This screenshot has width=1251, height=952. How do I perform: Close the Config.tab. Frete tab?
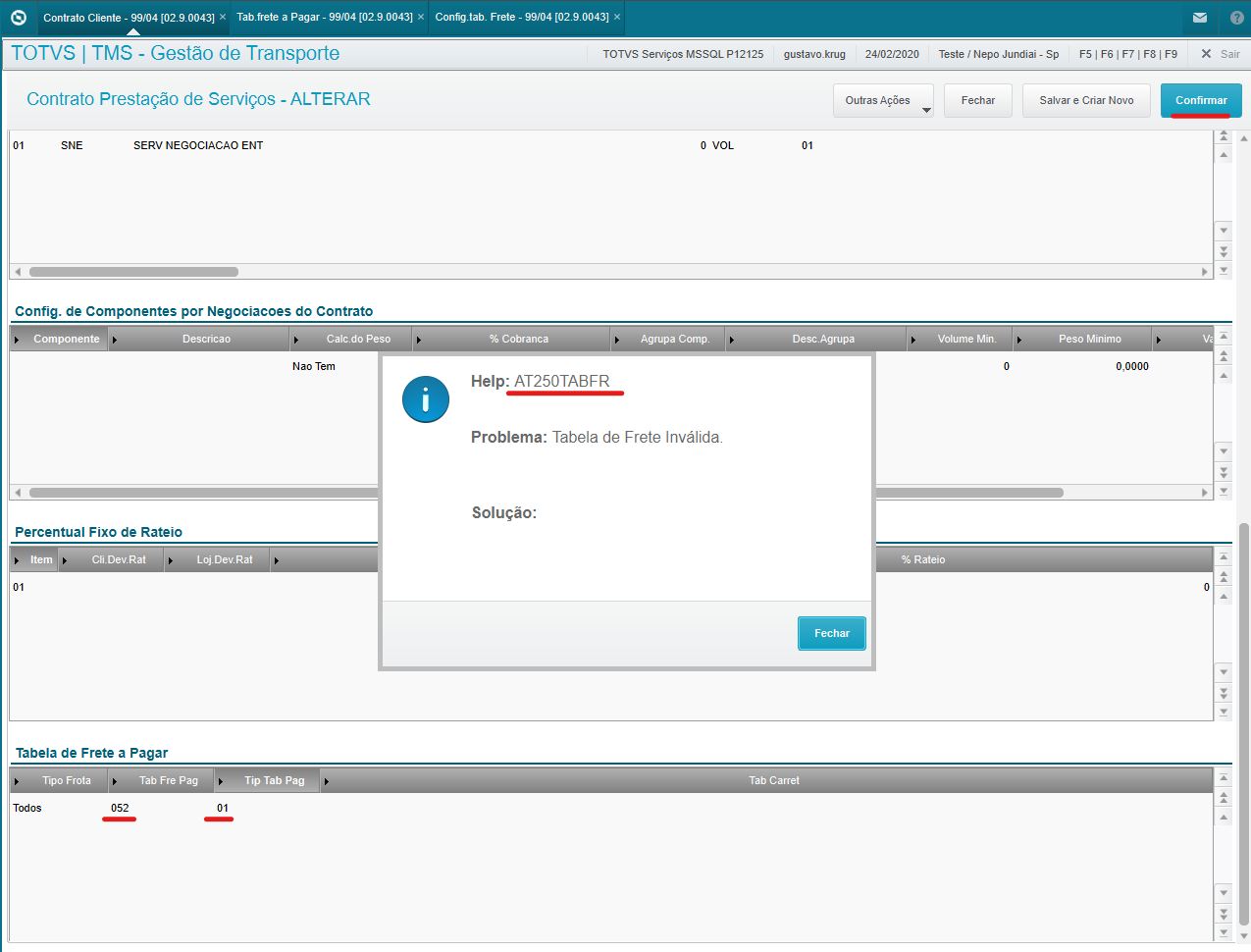pos(617,17)
